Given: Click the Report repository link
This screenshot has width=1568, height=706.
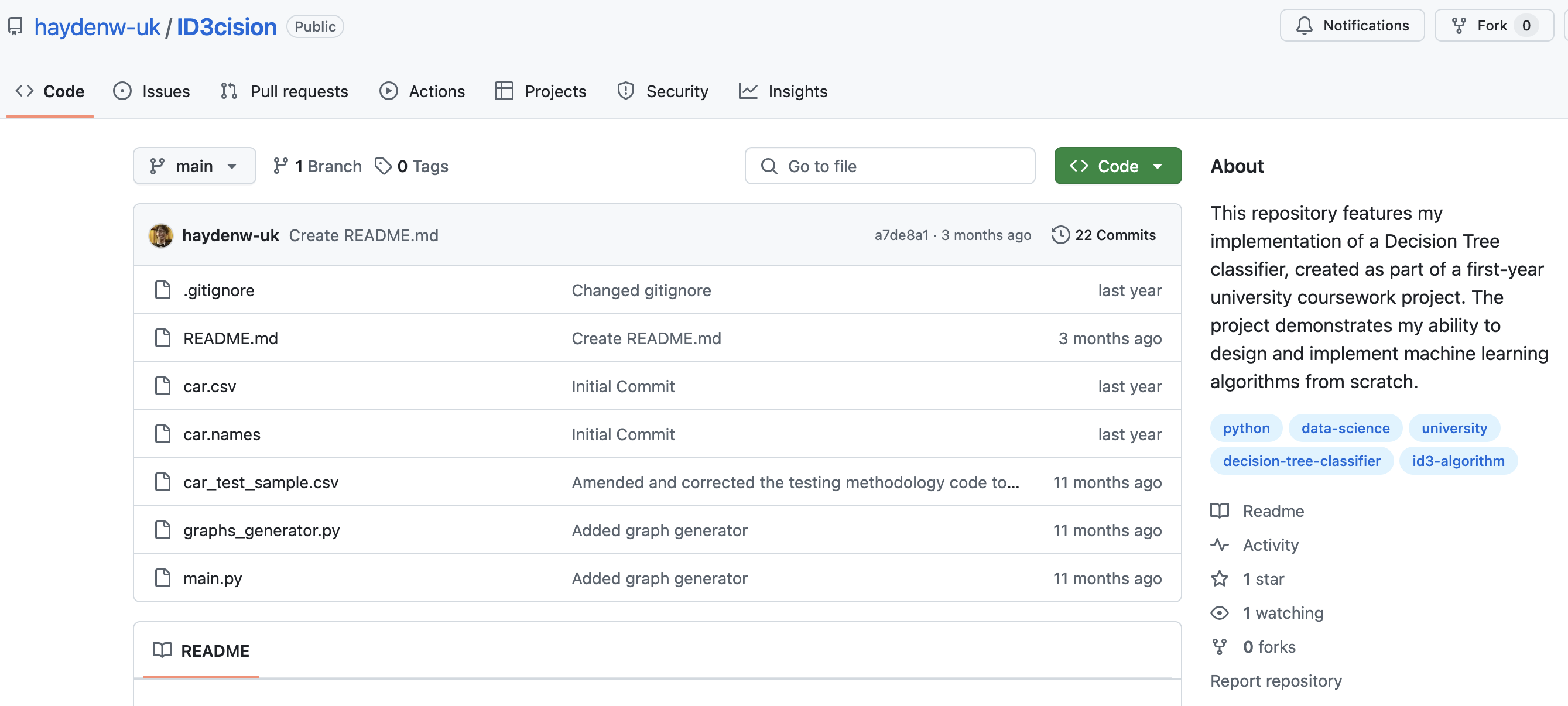Looking at the screenshot, I should coord(1276,680).
